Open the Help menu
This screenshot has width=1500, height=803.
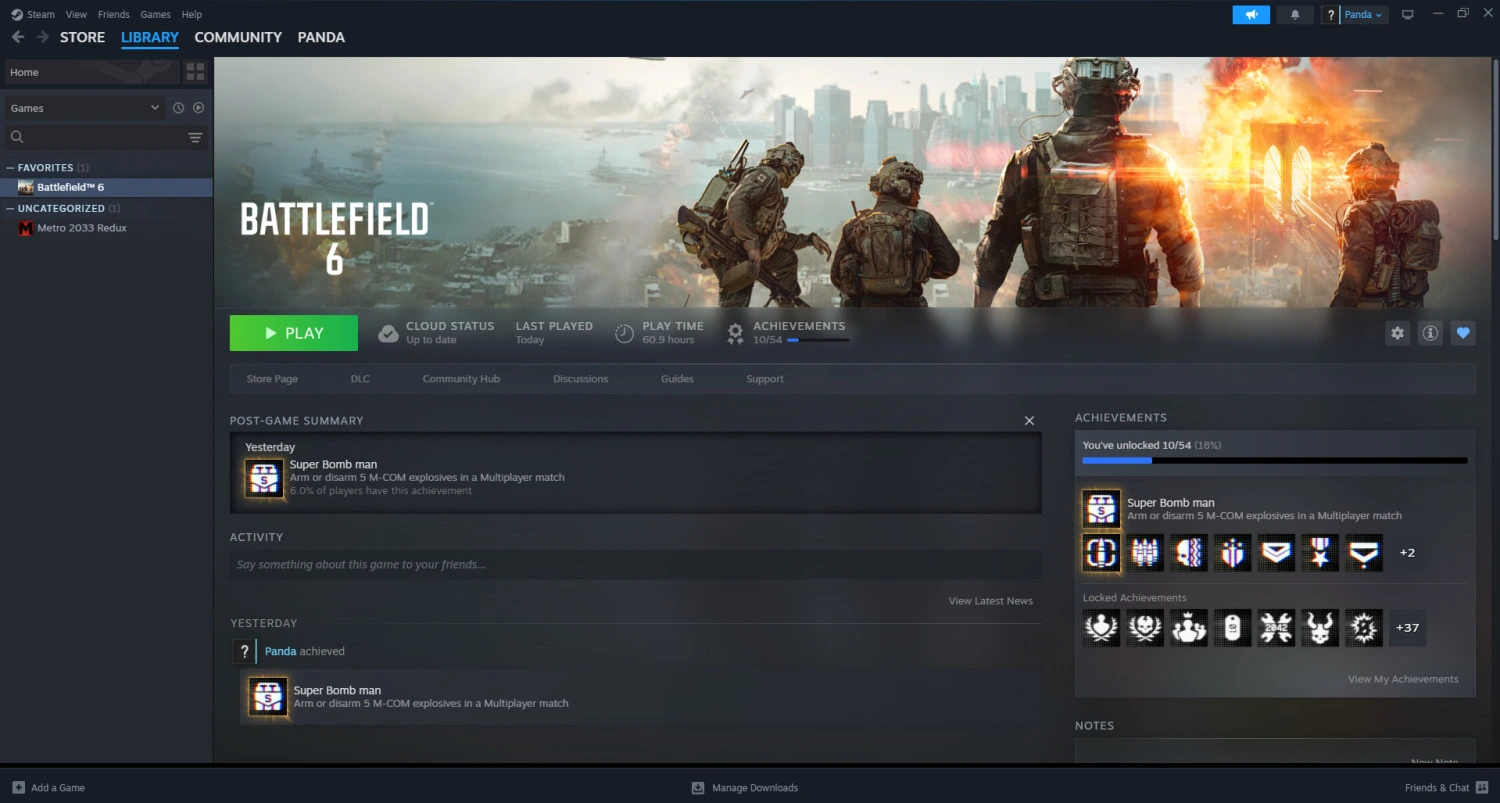pyautogui.click(x=192, y=15)
